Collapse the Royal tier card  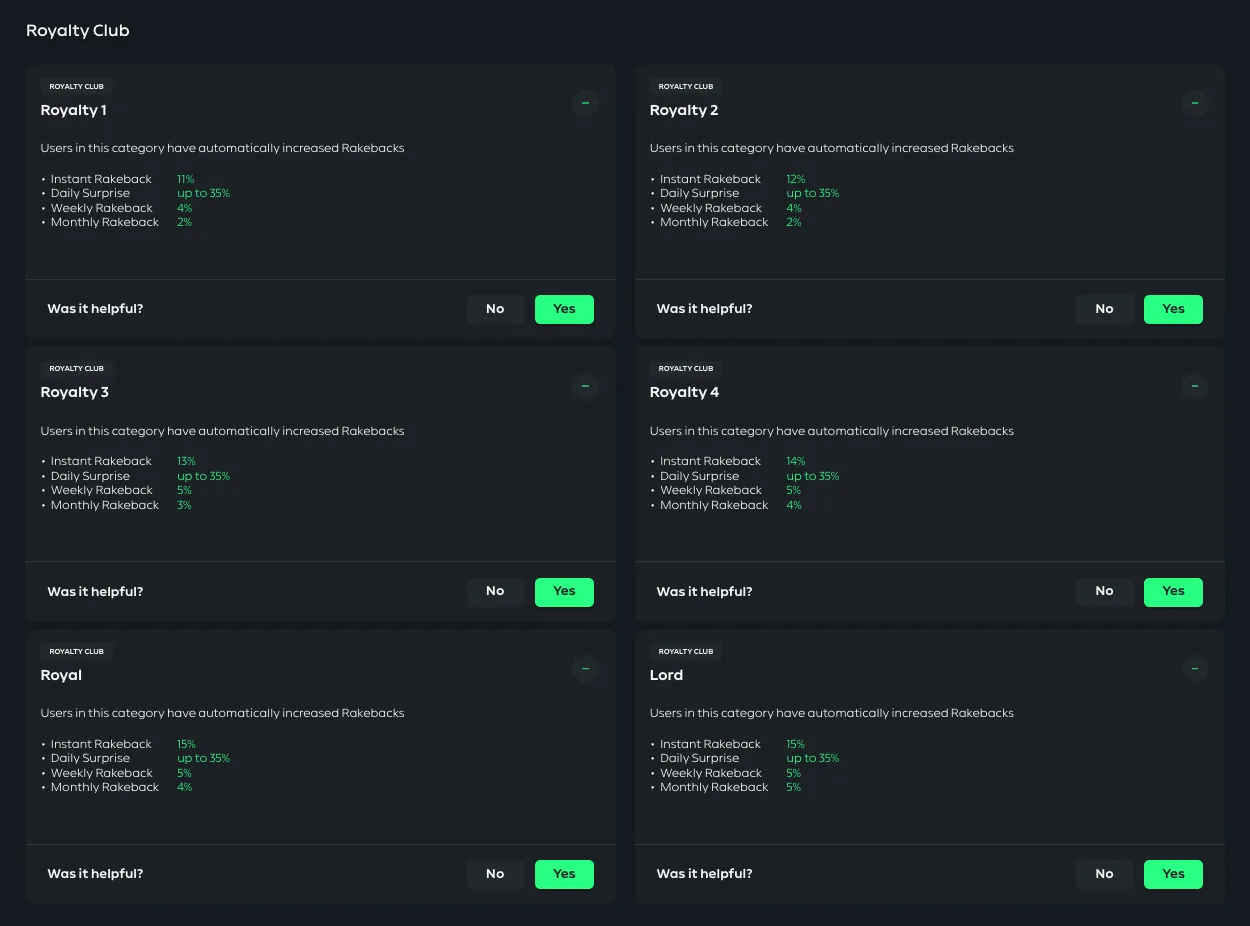click(585, 668)
